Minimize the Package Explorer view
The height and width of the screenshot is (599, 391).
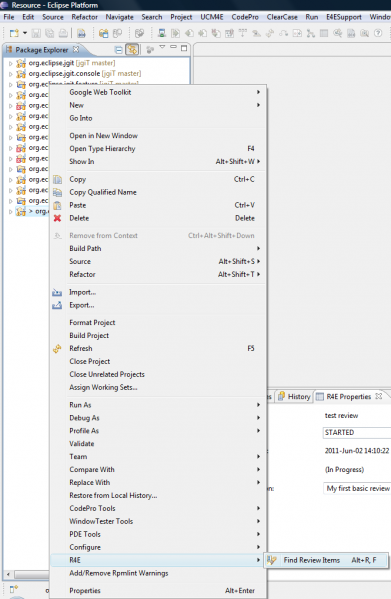tap(173, 47)
